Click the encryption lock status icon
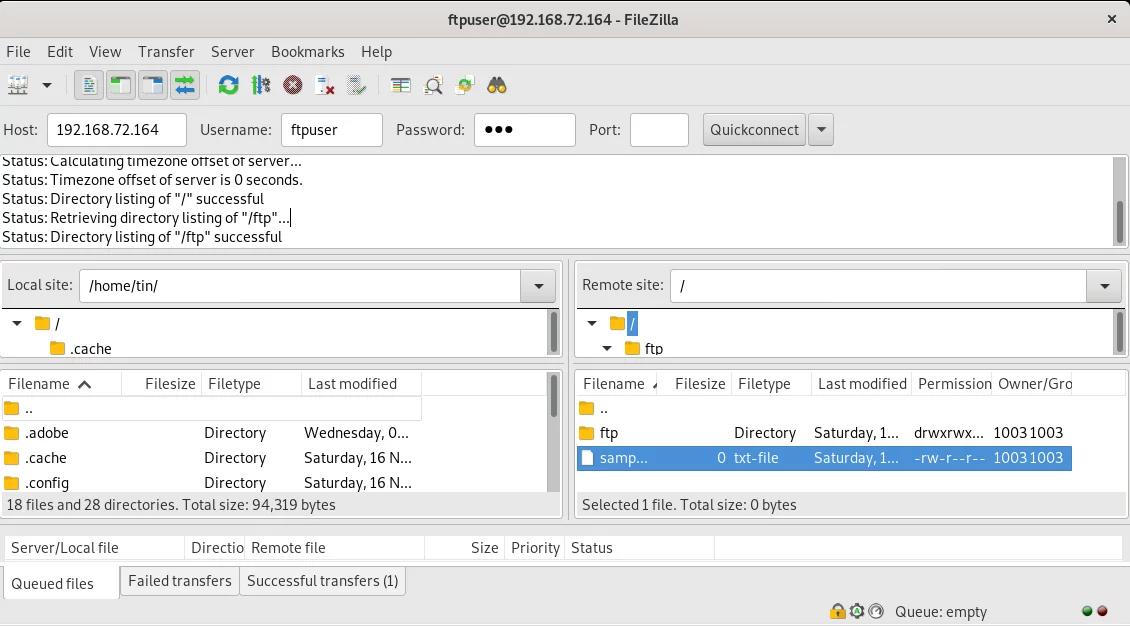The width and height of the screenshot is (1130, 626). (837, 612)
